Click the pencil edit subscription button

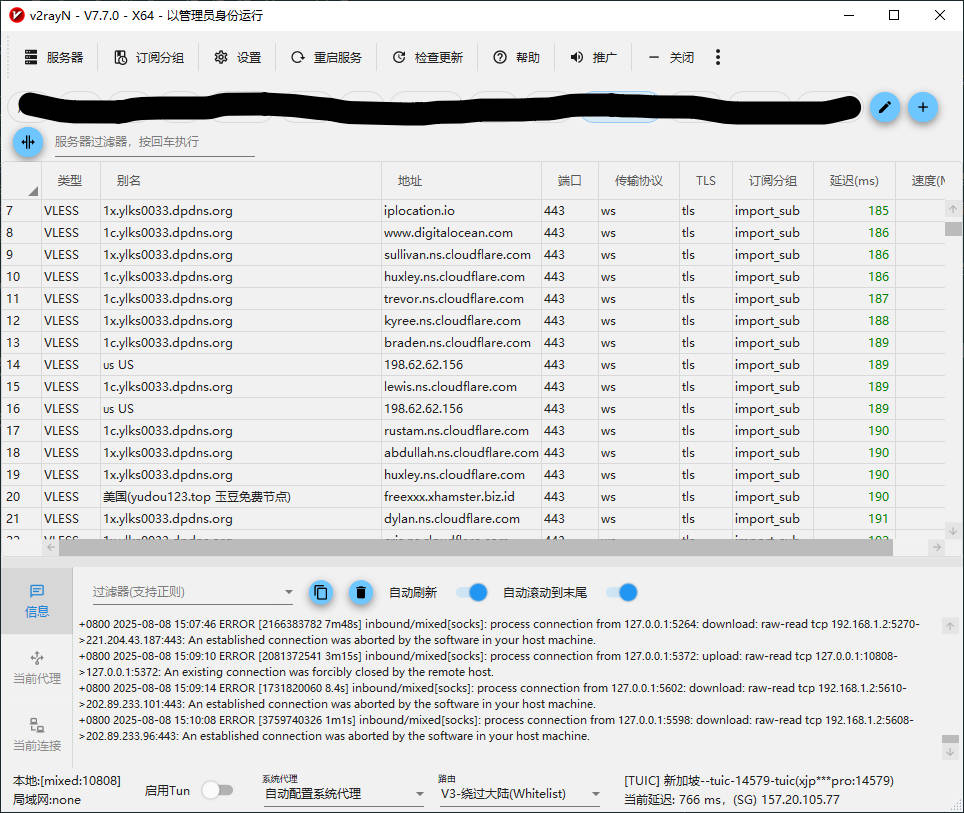tap(885, 108)
